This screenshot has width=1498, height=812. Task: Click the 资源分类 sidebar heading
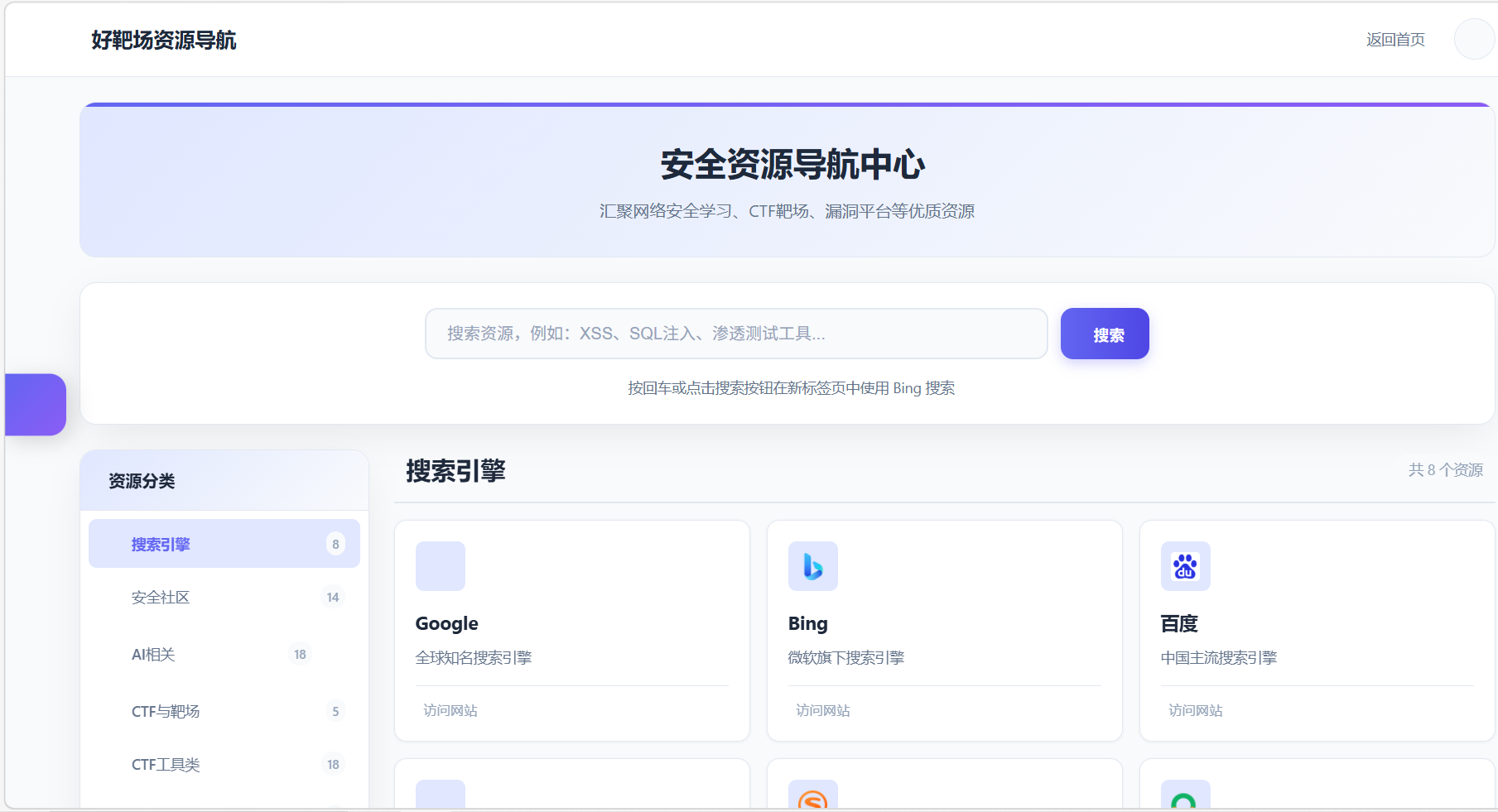[142, 481]
